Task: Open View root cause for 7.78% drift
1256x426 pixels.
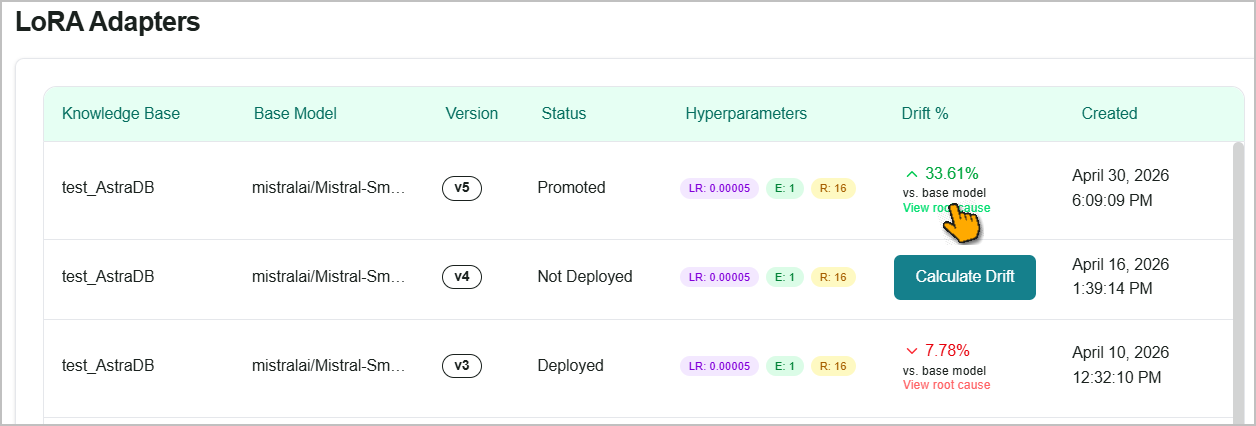Action: [x=946, y=385]
